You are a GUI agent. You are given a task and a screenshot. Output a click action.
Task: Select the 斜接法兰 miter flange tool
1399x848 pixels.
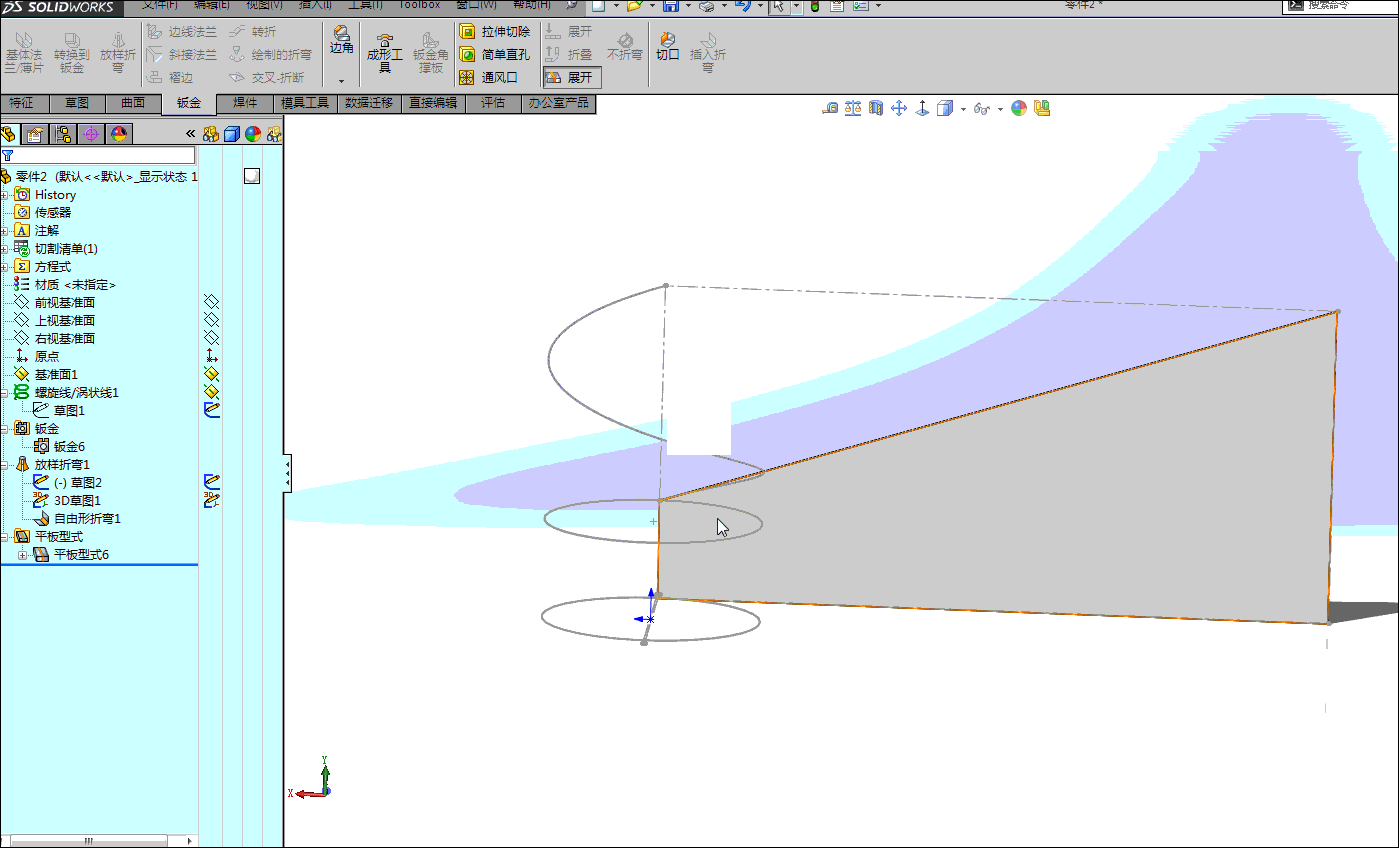pyautogui.click(x=181, y=54)
